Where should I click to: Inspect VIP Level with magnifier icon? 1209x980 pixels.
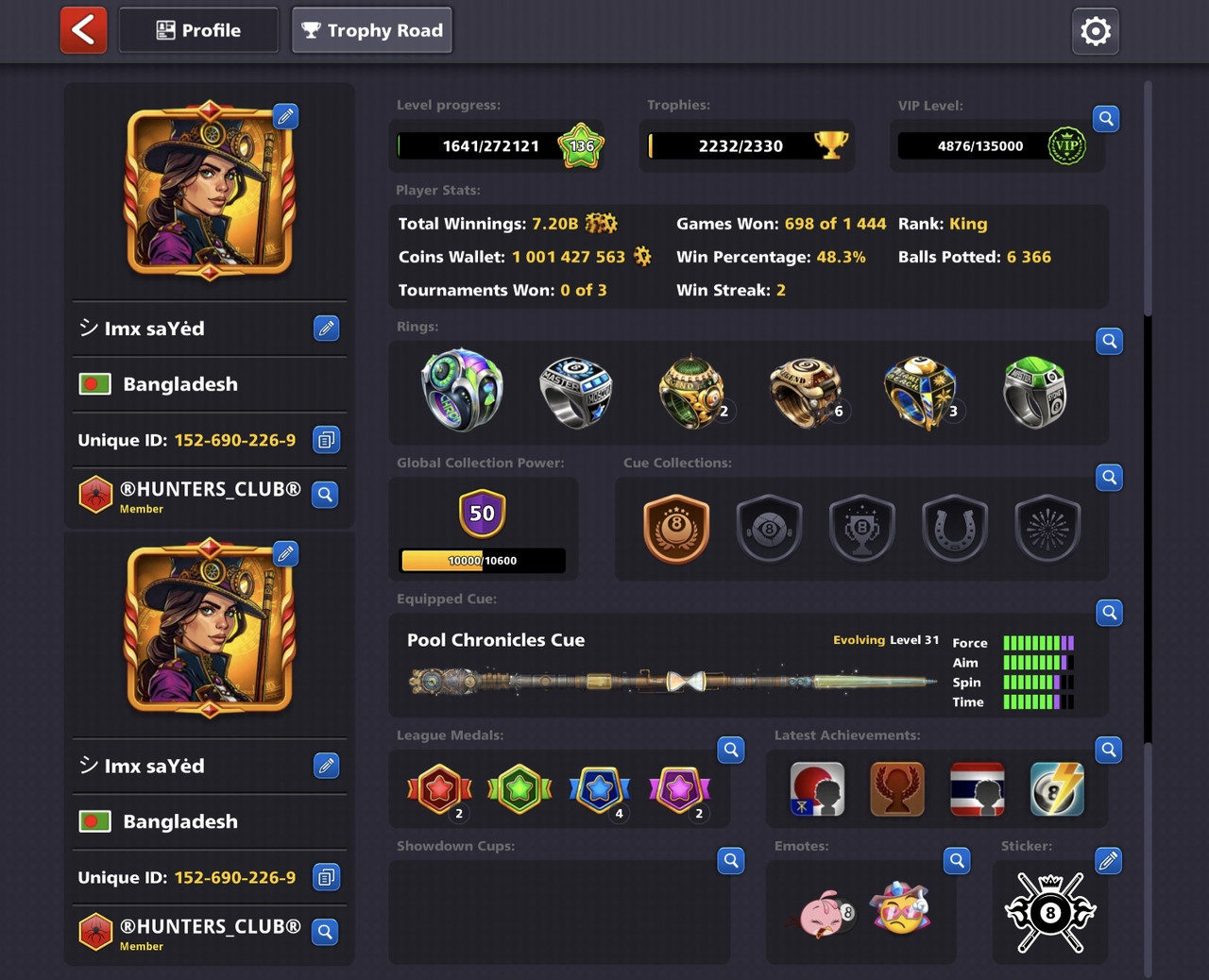1106,119
